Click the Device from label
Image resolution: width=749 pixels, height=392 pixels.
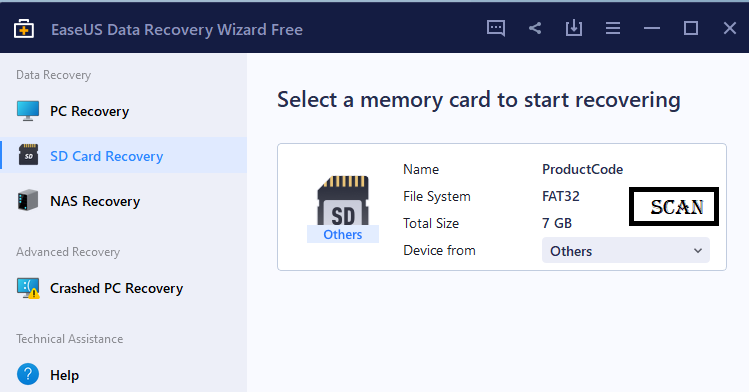pos(439,250)
